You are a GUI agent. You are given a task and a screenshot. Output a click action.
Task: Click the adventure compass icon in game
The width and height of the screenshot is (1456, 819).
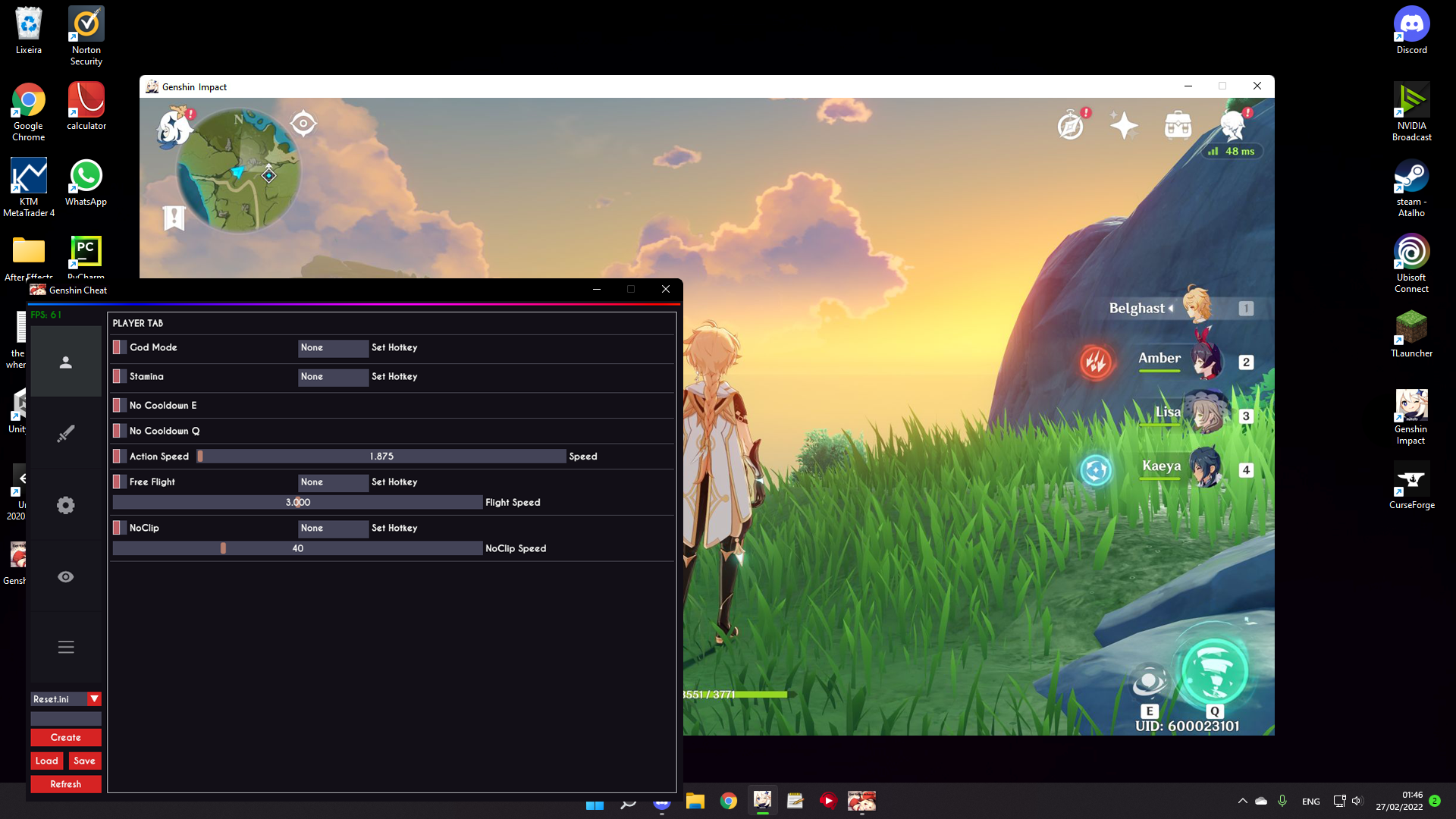[x=1070, y=125]
